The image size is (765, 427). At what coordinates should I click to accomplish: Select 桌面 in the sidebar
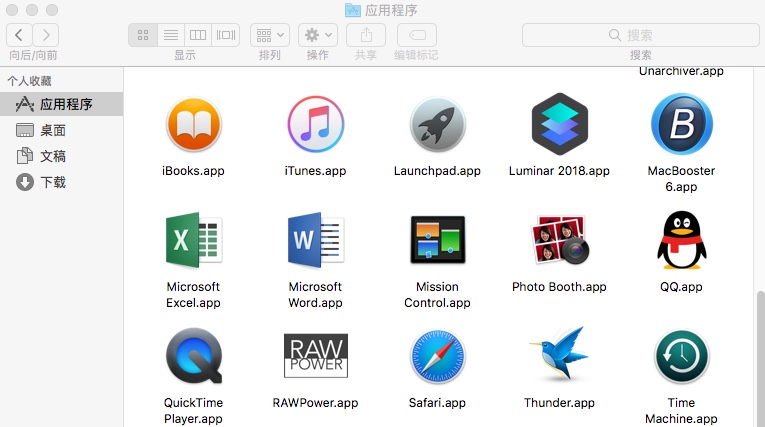(x=61, y=130)
